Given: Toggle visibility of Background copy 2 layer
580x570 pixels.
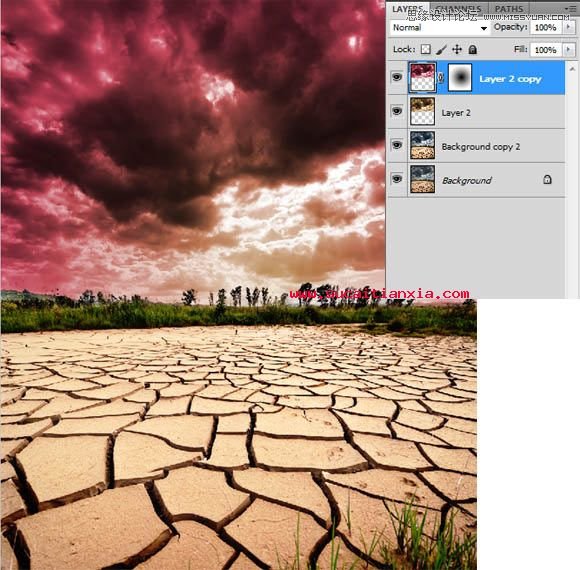Looking at the screenshot, I should 397,145.
